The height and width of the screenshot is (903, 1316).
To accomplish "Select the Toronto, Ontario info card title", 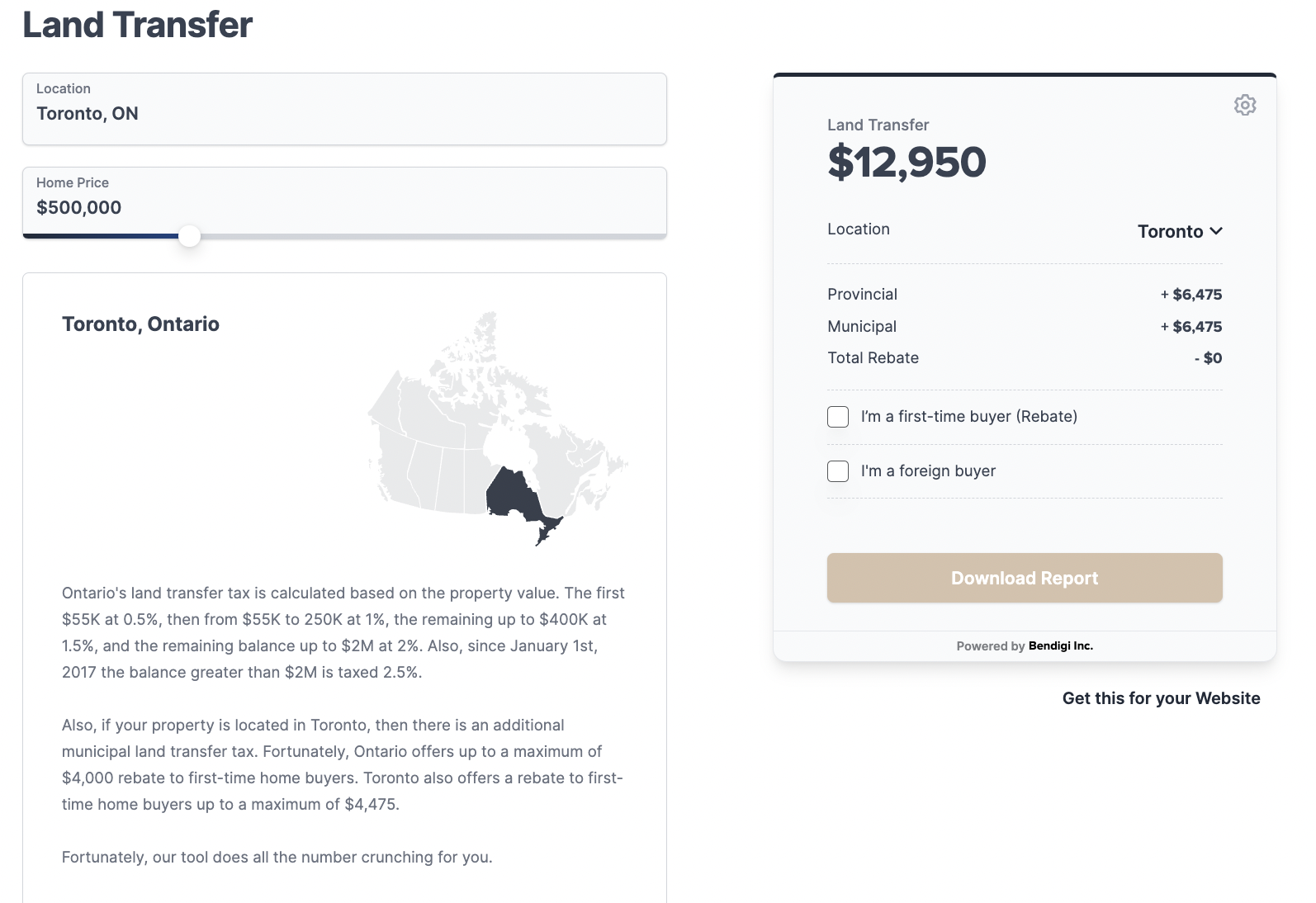I will pyautogui.click(x=140, y=324).
